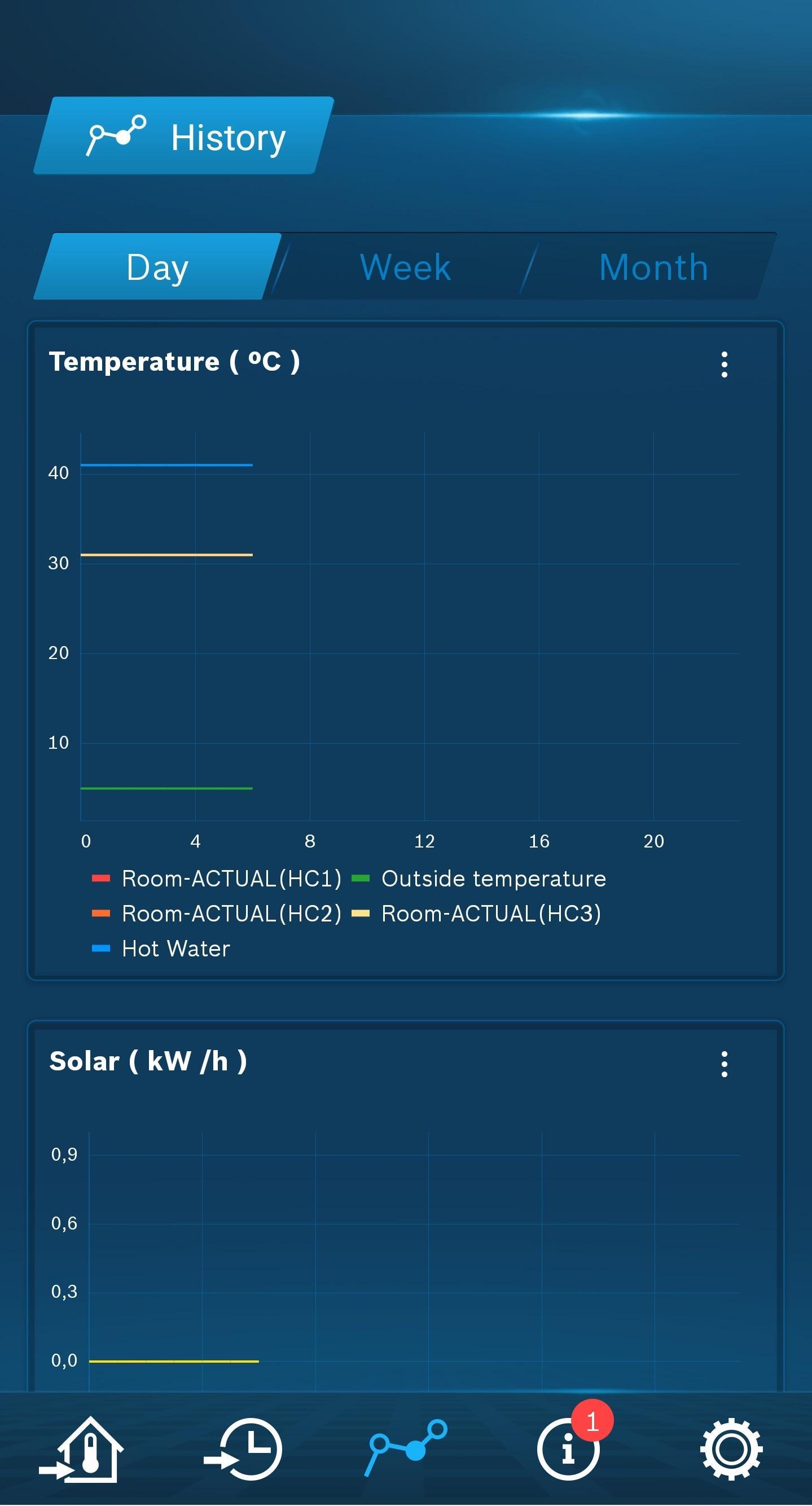
Task: Open the info notifications icon
Action: (x=567, y=1451)
